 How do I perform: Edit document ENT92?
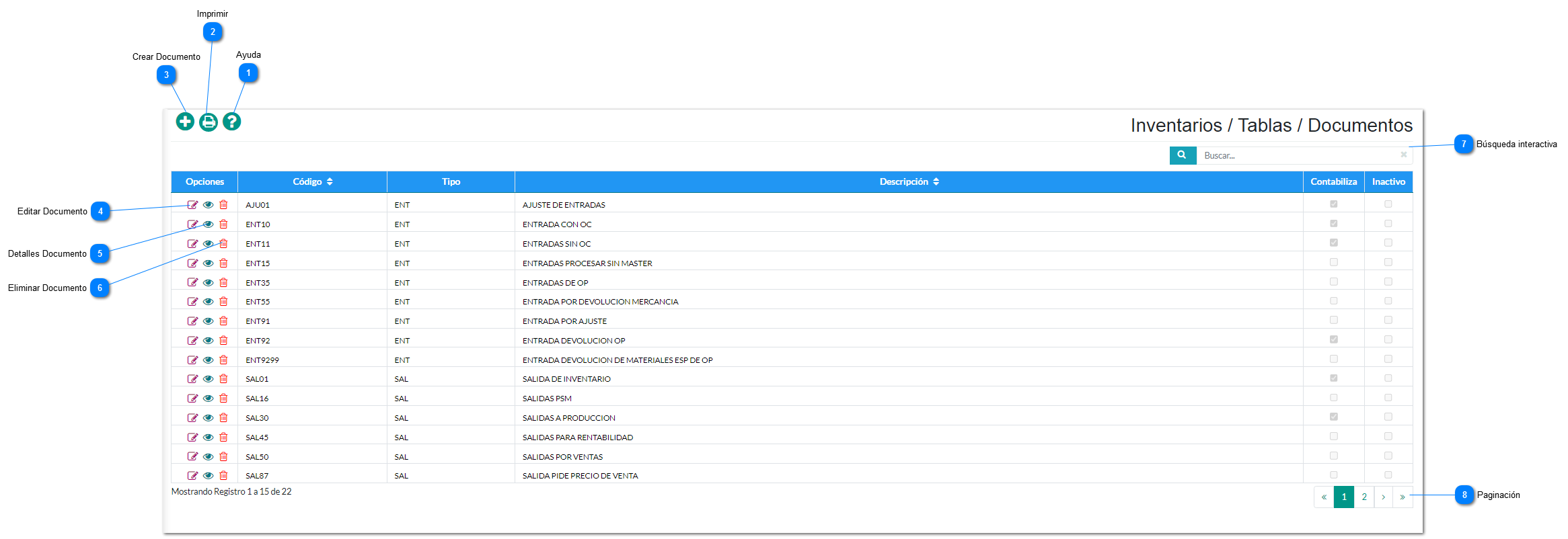click(x=192, y=341)
